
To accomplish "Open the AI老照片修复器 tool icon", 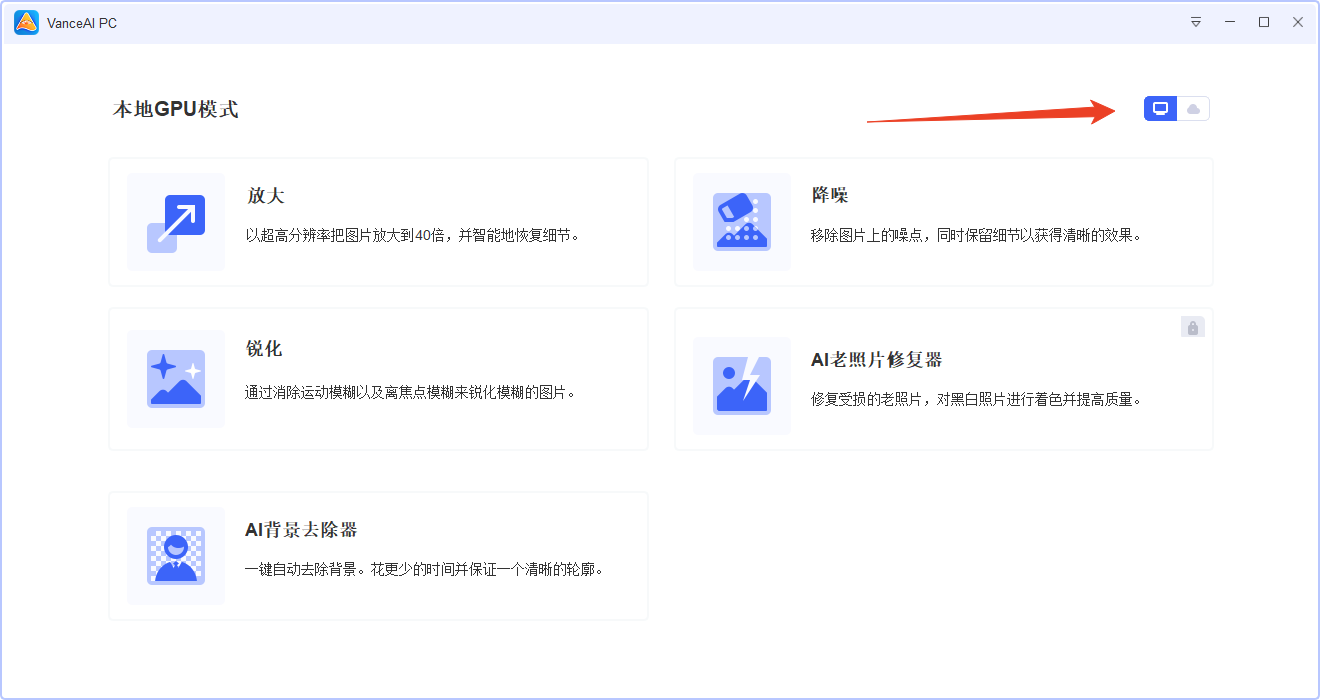I will pyautogui.click(x=741, y=385).
